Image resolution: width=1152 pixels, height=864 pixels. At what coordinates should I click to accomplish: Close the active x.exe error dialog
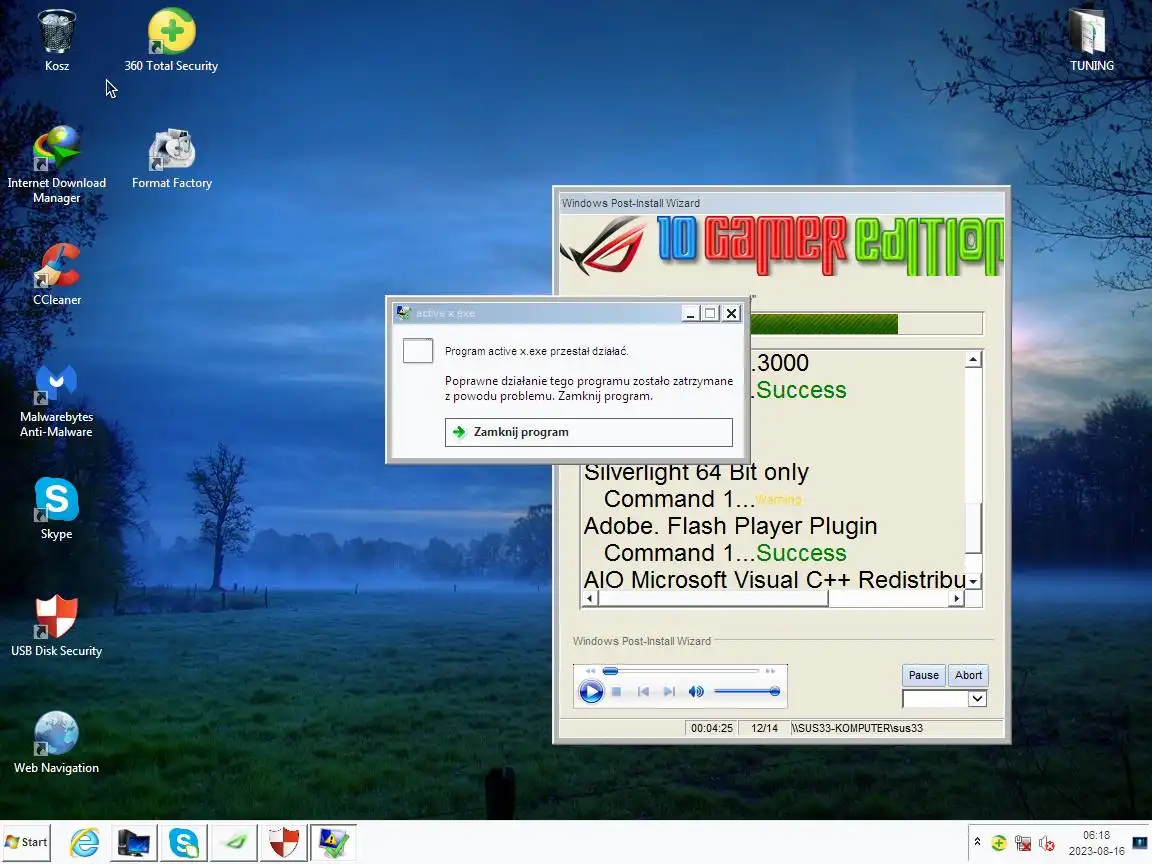pyautogui.click(x=731, y=314)
